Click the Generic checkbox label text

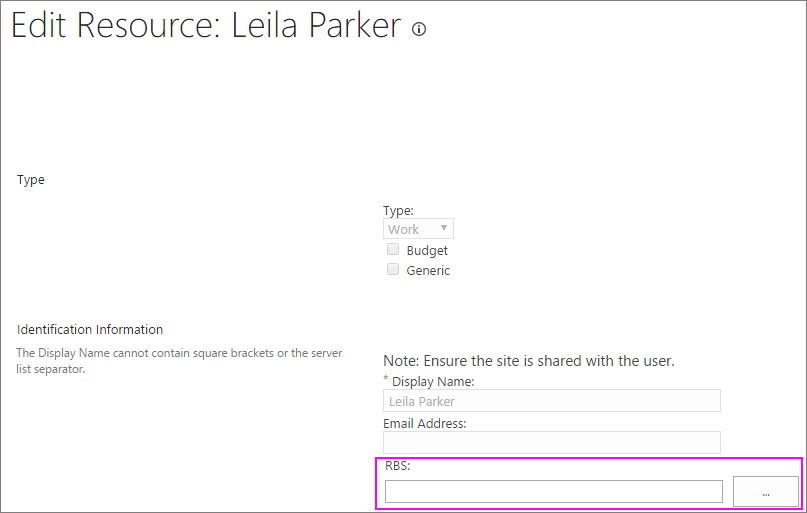pos(428,271)
